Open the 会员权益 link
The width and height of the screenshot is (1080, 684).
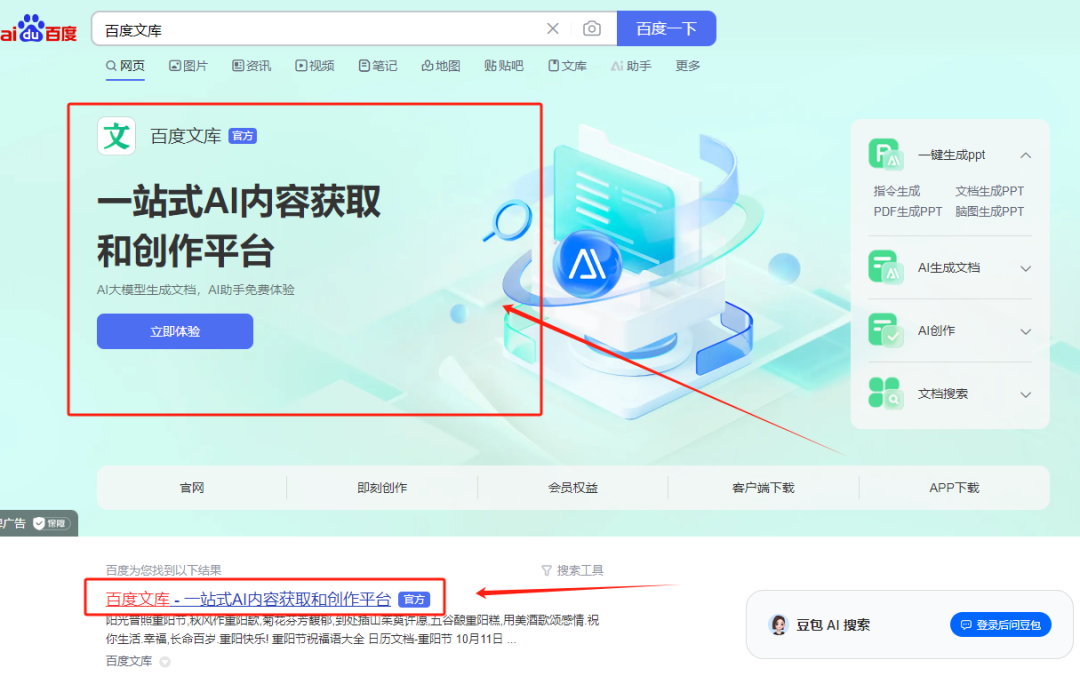click(573, 488)
